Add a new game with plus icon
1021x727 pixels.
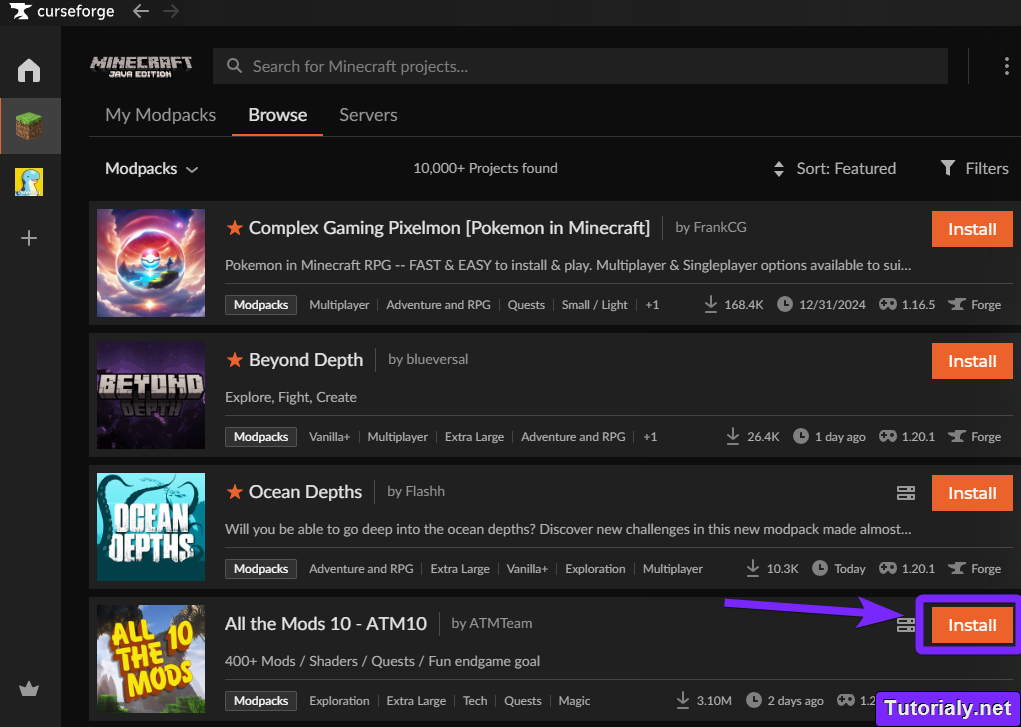(29, 238)
